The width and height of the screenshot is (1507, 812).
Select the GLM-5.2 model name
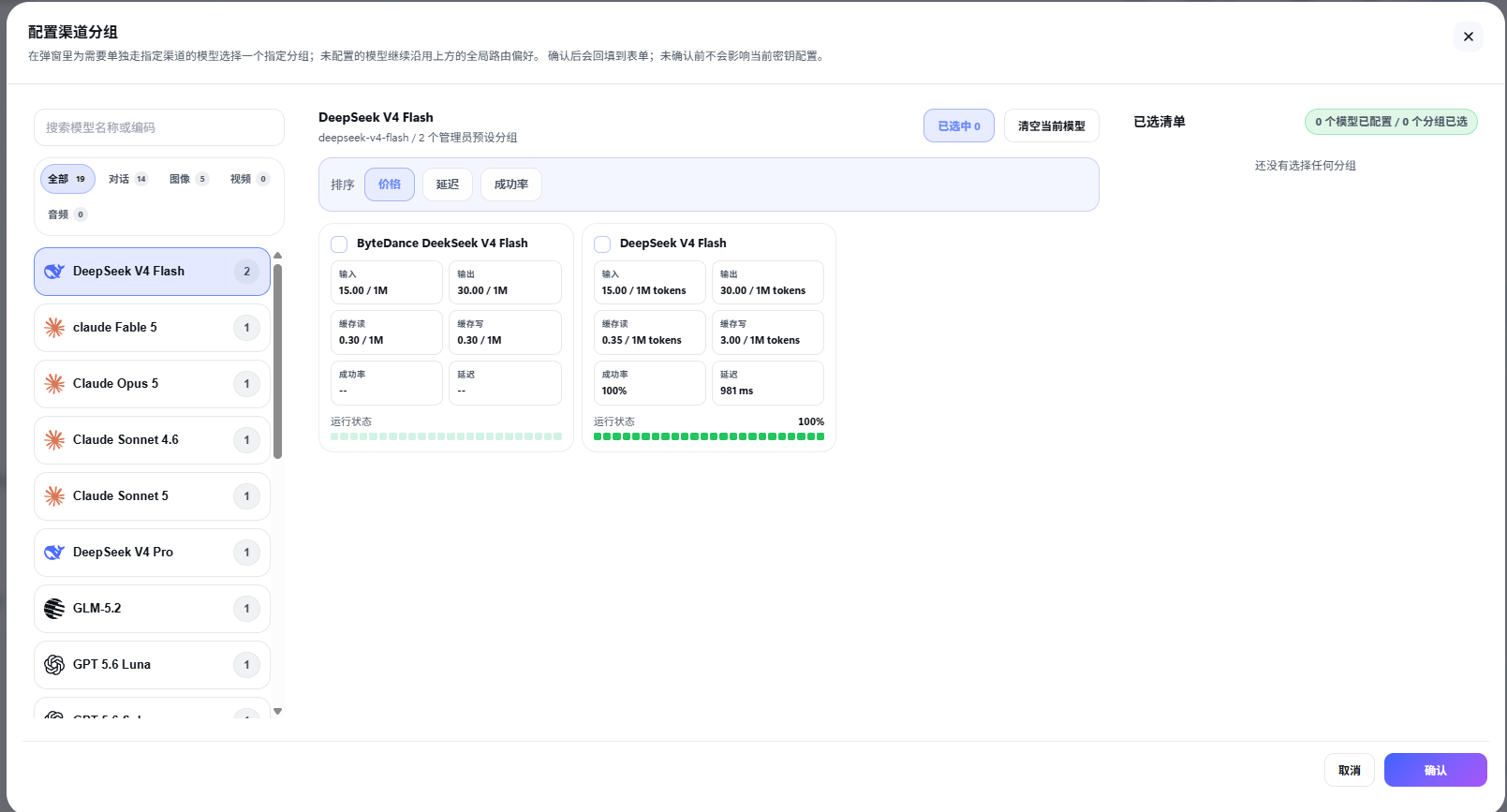click(97, 609)
